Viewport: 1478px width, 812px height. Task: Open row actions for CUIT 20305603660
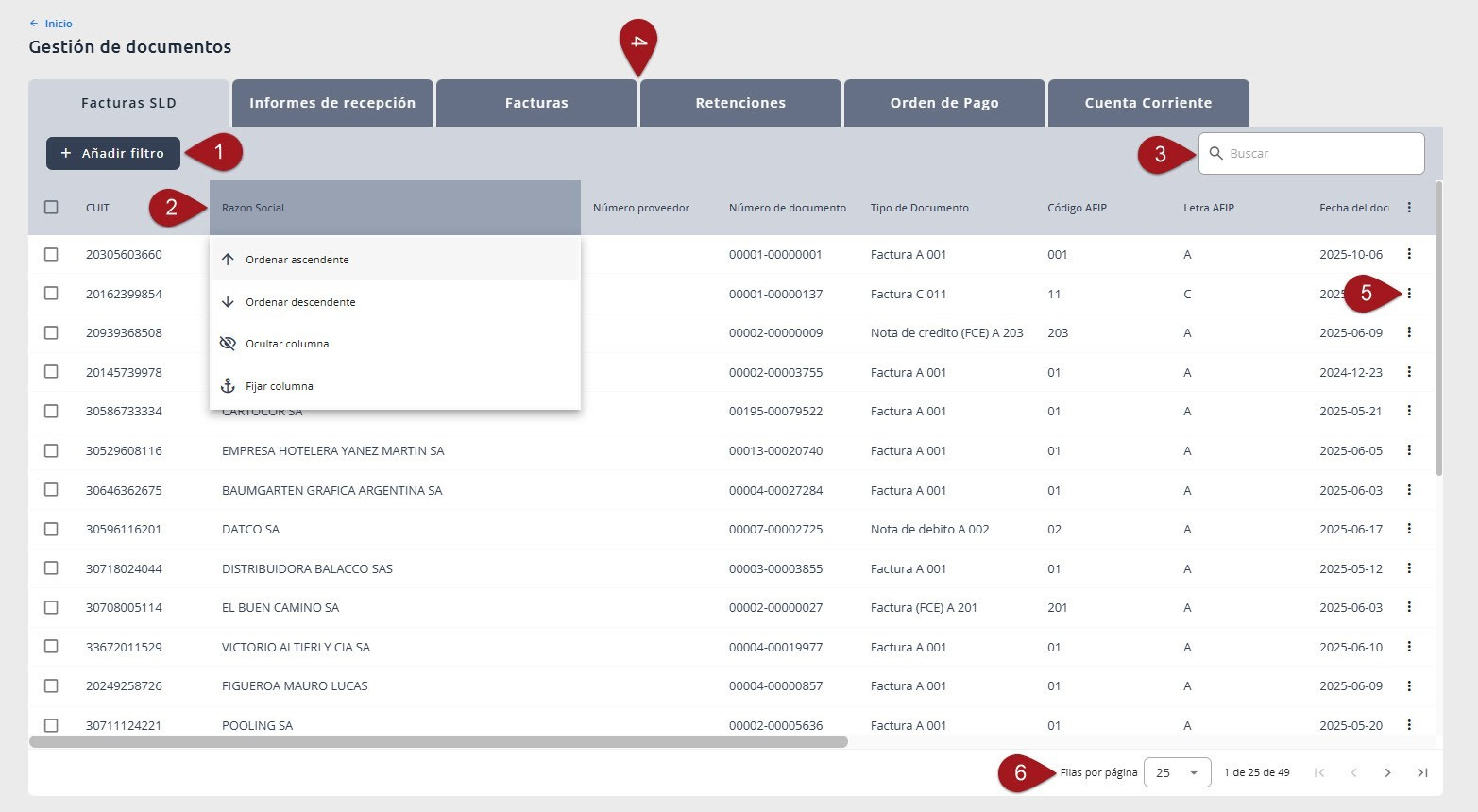(1409, 254)
